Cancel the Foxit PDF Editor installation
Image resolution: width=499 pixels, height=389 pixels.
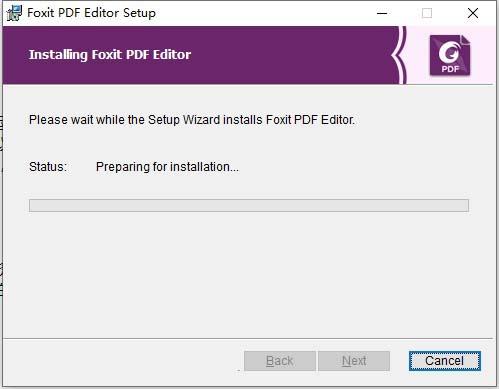(x=445, y=361)
